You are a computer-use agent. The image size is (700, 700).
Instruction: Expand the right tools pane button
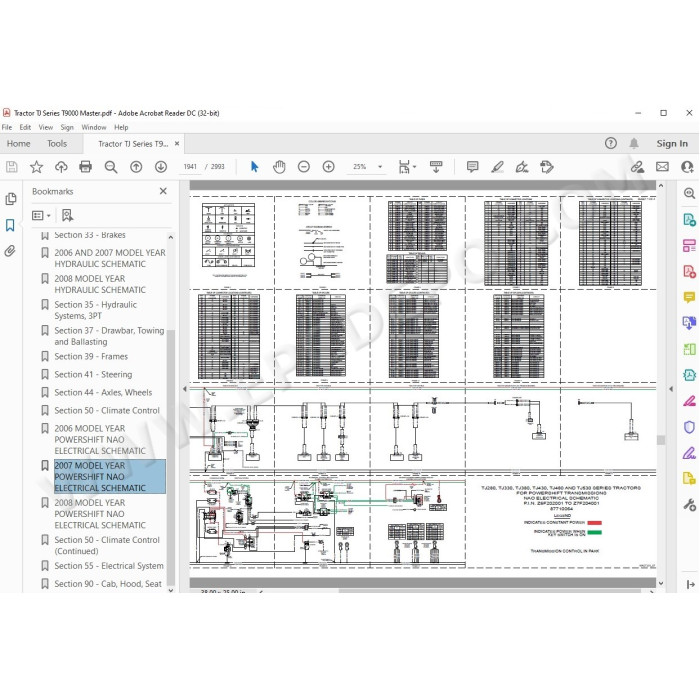click(x=690, y=584)
